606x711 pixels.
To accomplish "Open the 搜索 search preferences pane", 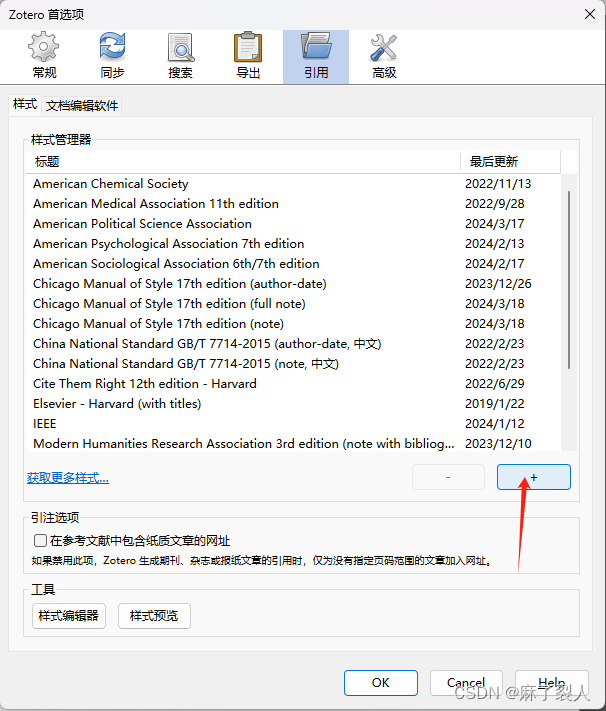I will [x=180, y=57].
